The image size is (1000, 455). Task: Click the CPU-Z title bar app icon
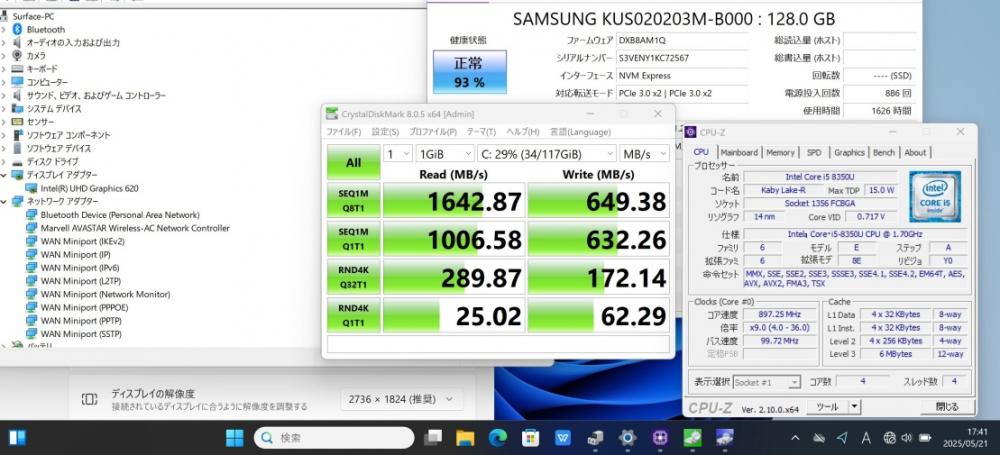691,132
